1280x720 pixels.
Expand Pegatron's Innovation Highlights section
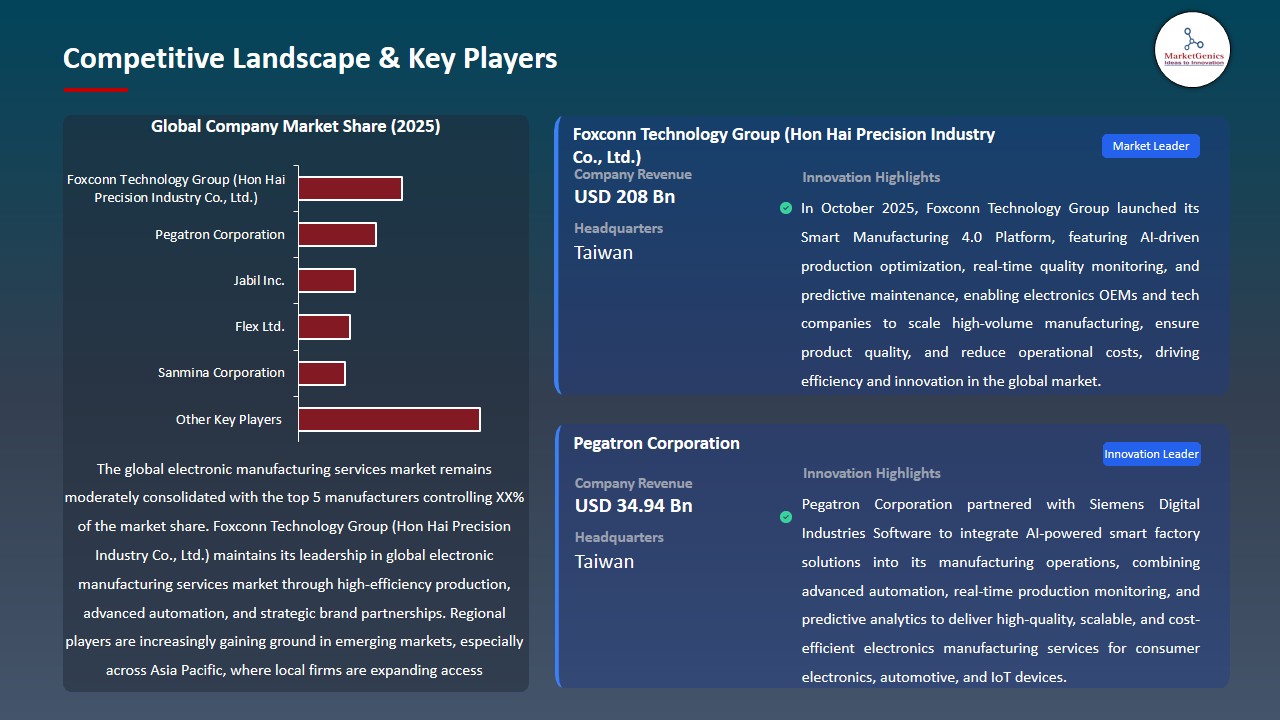tap(870, 473)
